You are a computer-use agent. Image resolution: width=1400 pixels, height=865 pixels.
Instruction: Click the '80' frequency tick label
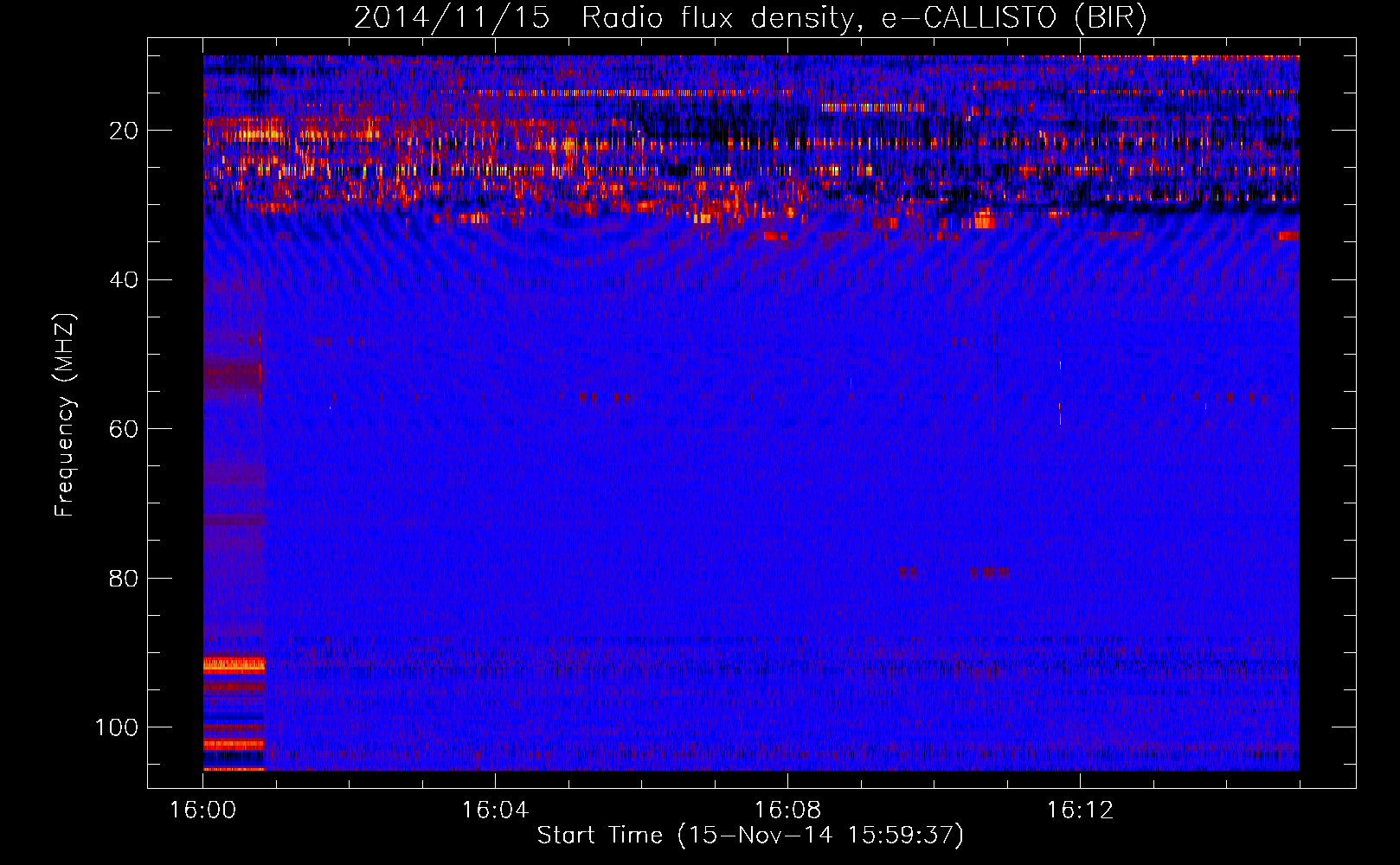(x=124, y=578)
